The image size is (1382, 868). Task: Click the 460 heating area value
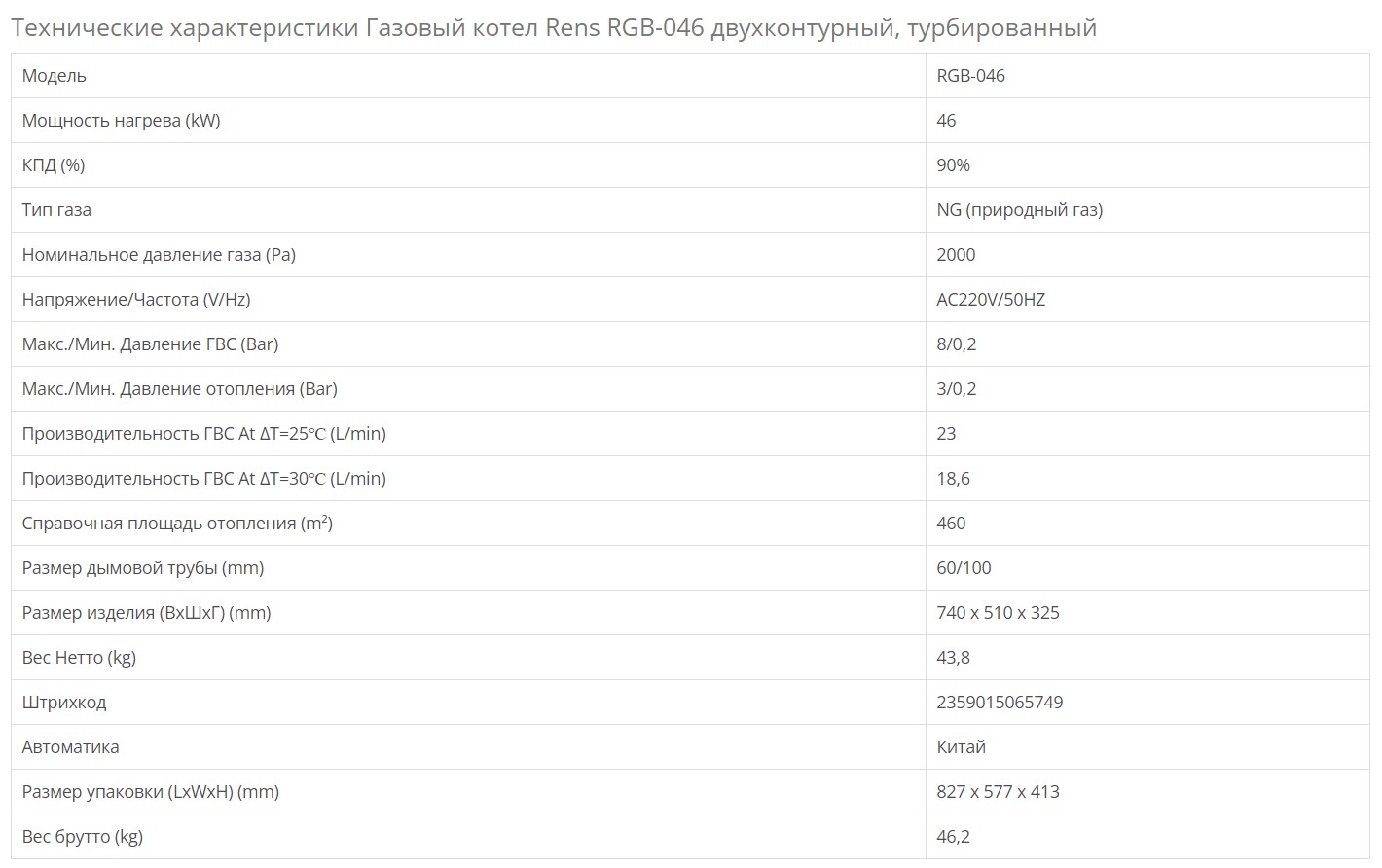(x=951, y=524)
